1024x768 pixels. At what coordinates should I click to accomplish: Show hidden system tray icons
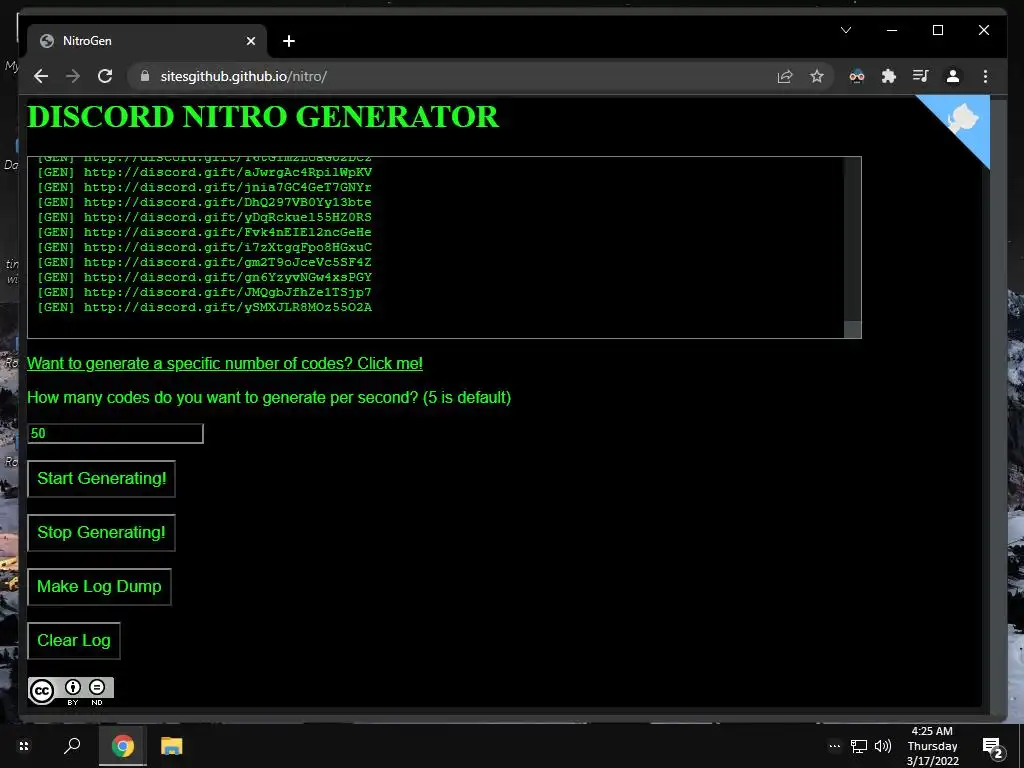pos(835,746)
